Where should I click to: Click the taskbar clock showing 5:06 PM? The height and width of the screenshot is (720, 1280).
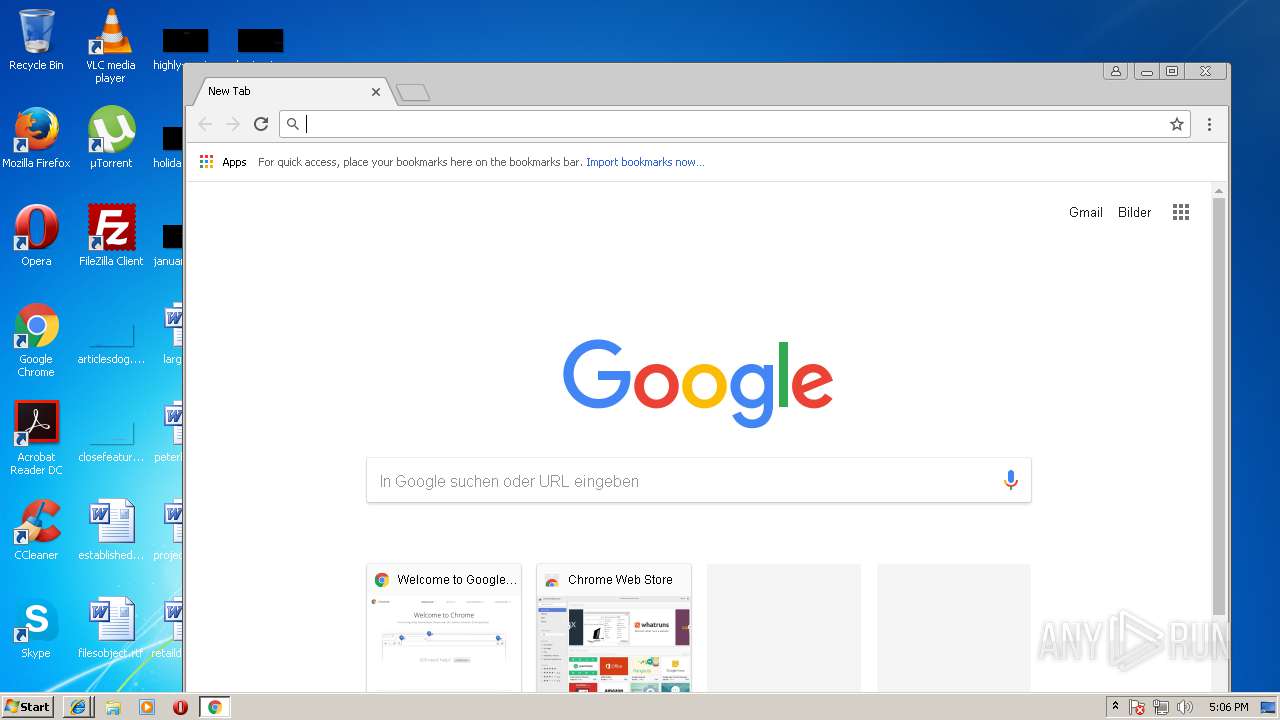click(1228, 707)
